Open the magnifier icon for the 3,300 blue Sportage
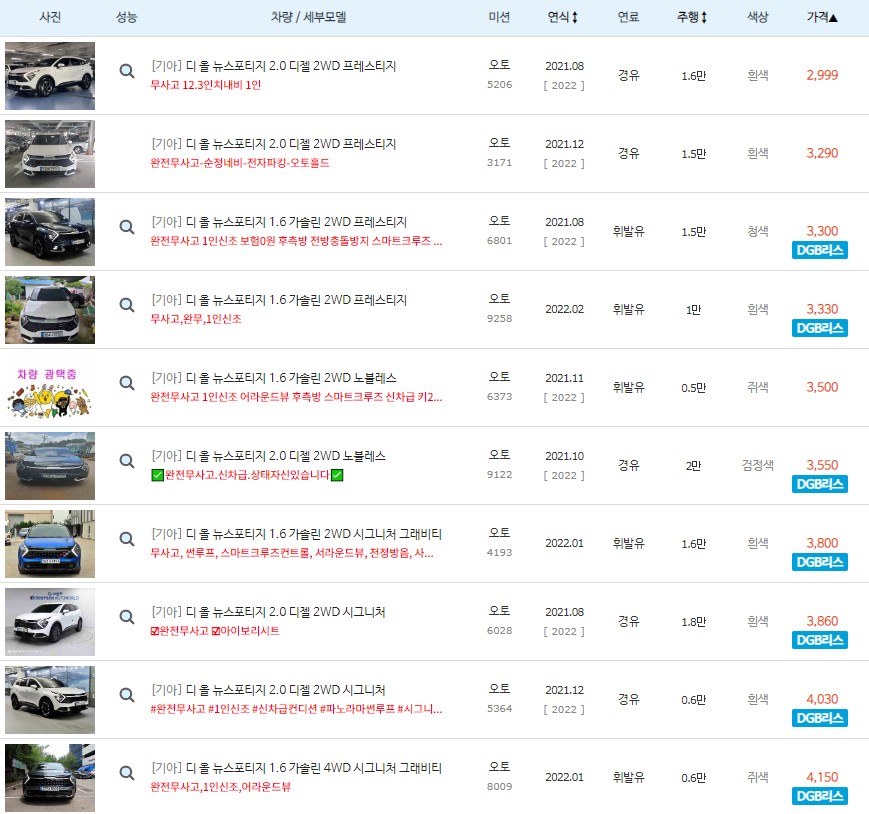This screenshot has height=814, width=869. coord(127,227)
